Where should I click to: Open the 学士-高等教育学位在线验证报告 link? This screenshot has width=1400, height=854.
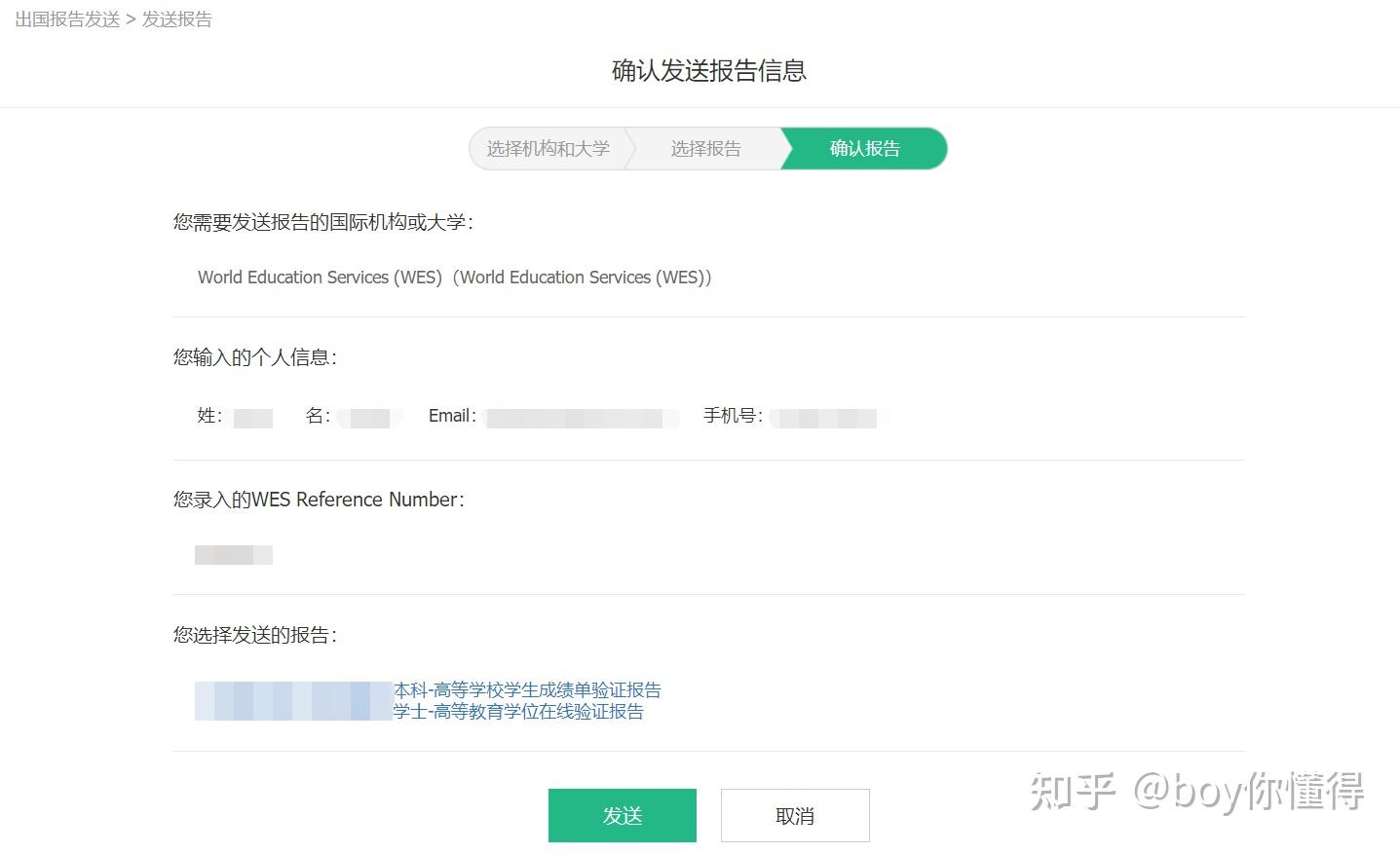[x=518, y=711]
